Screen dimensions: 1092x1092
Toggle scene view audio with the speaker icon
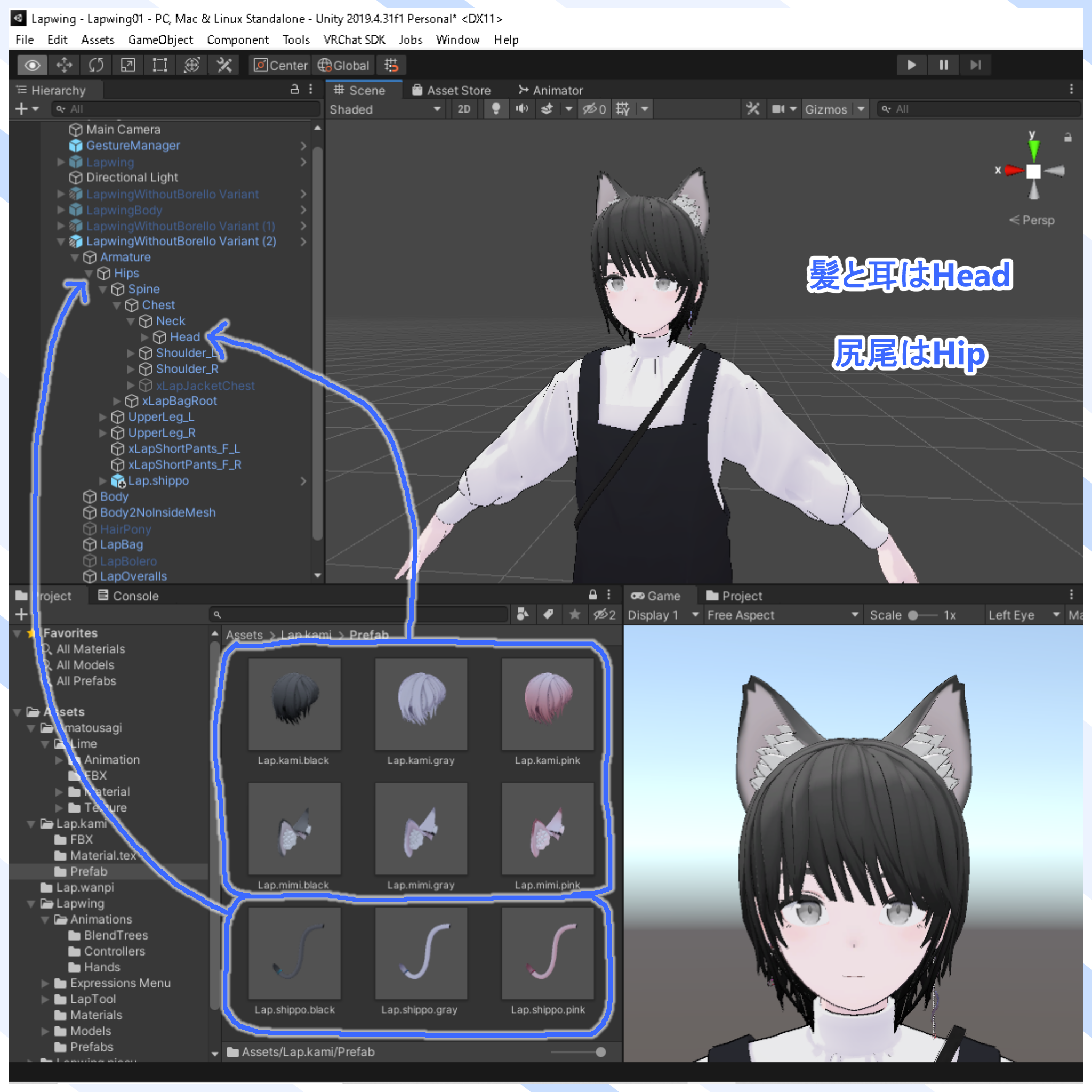coord(521,109)
